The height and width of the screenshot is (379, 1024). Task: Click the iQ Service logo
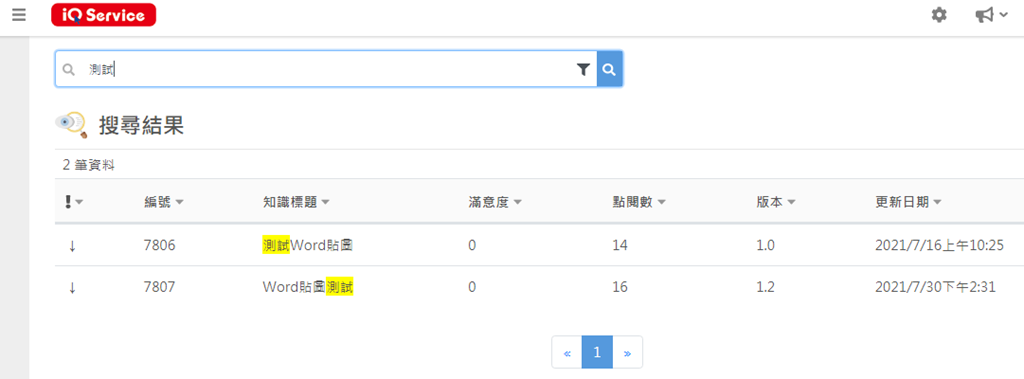pyautogui.click(x=104, y=15)
